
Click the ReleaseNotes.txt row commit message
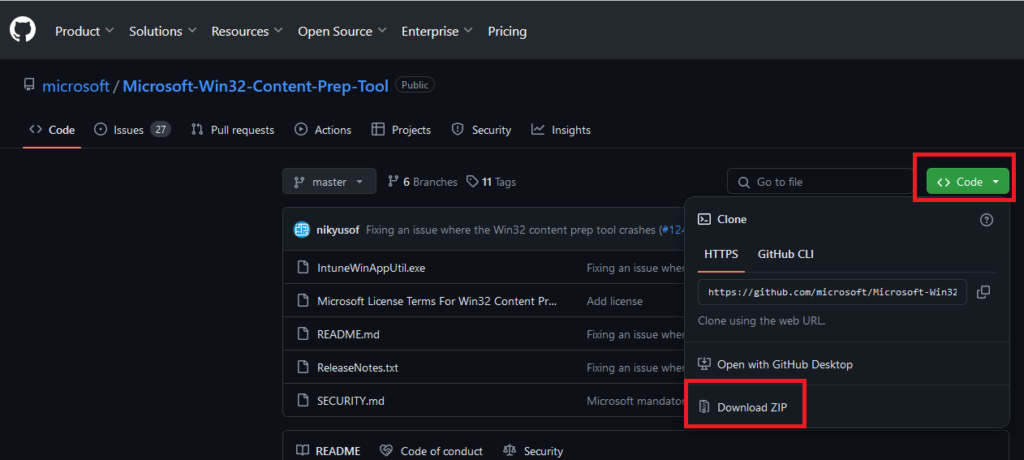tap(635, 368)
